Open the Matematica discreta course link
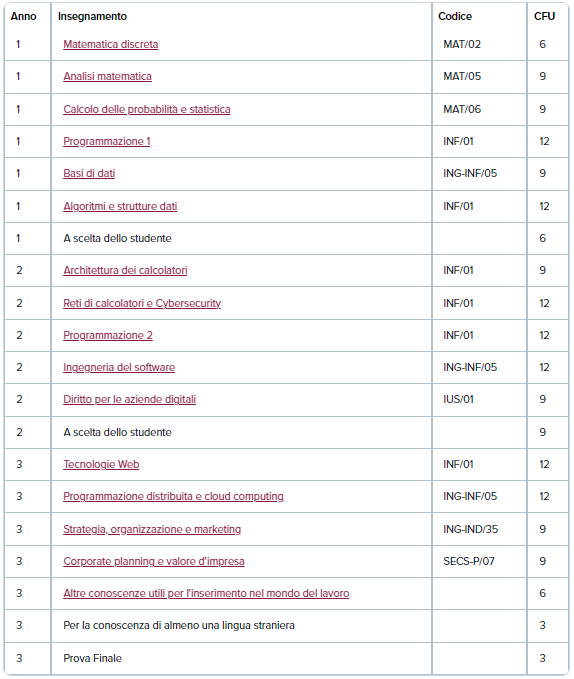This screenshot has height=679, width=574. tap(110, 45)
